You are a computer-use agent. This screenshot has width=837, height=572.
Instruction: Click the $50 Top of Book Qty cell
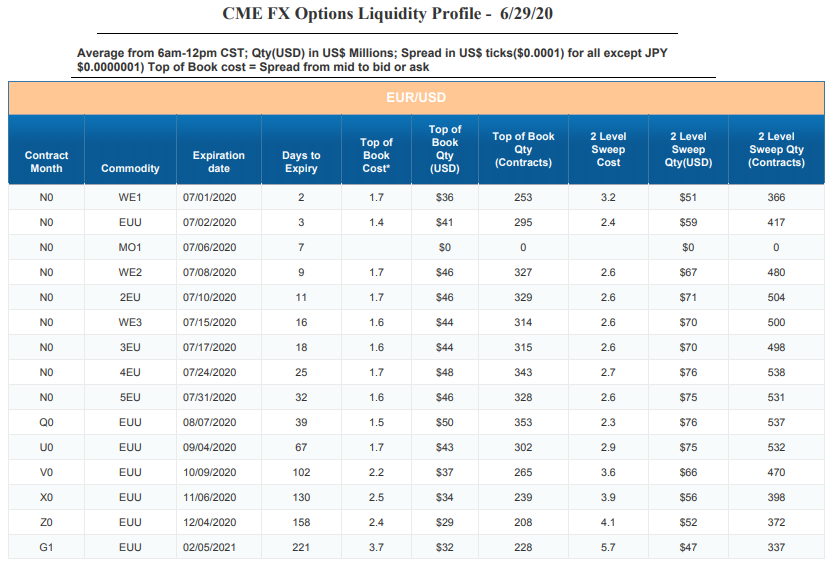(445, 422)
